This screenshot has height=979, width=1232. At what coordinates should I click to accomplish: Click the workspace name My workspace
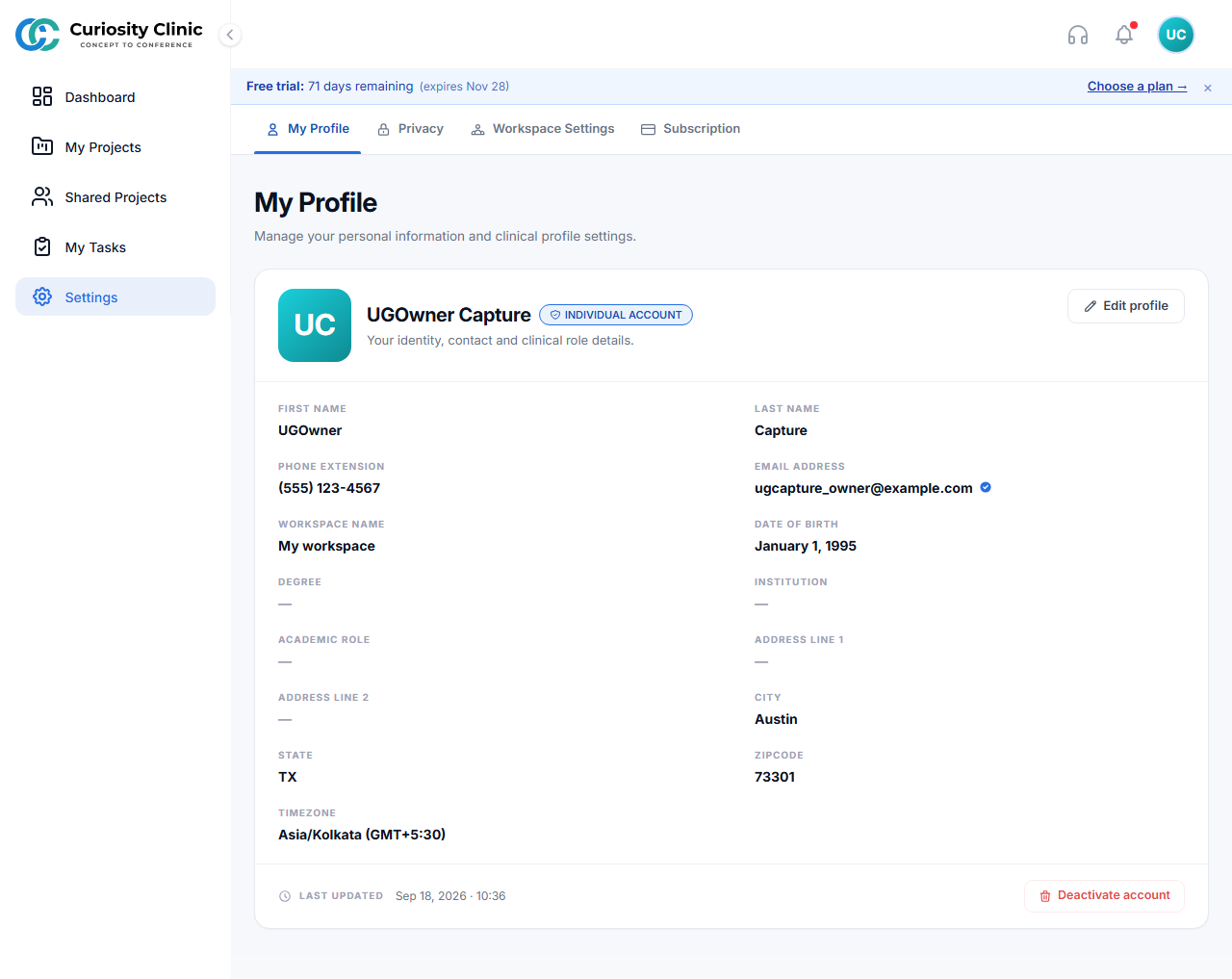pyautogui.click(x=326, y=546)
